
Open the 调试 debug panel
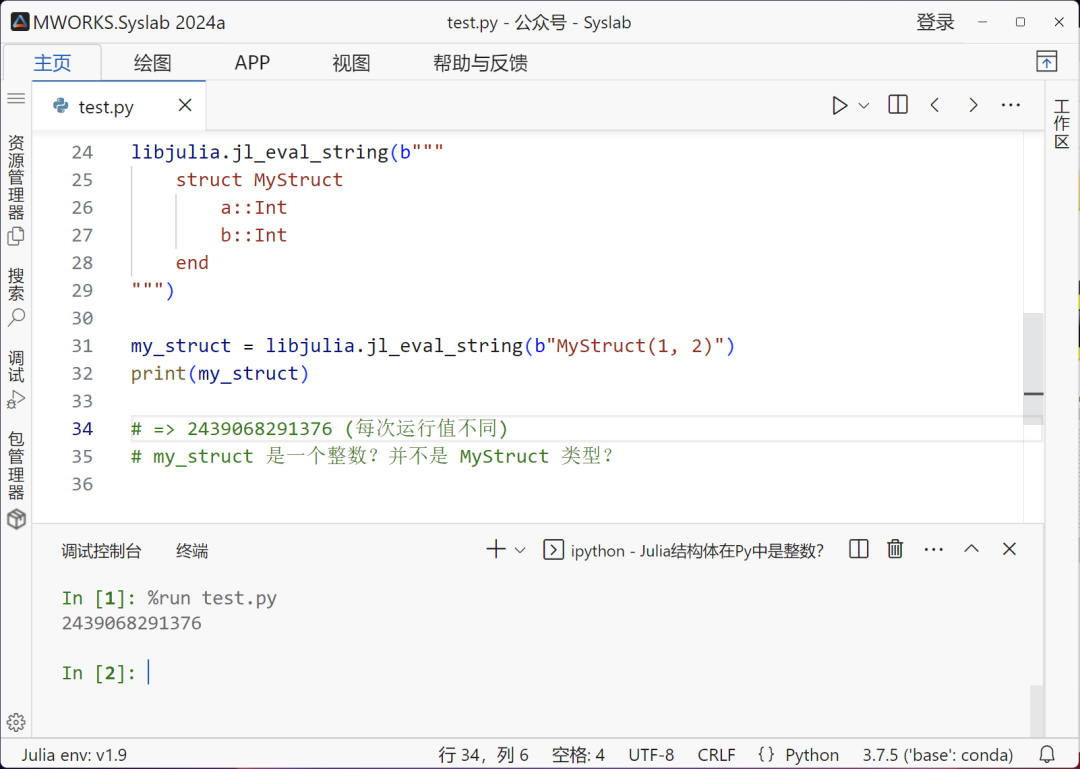(16, 375)
